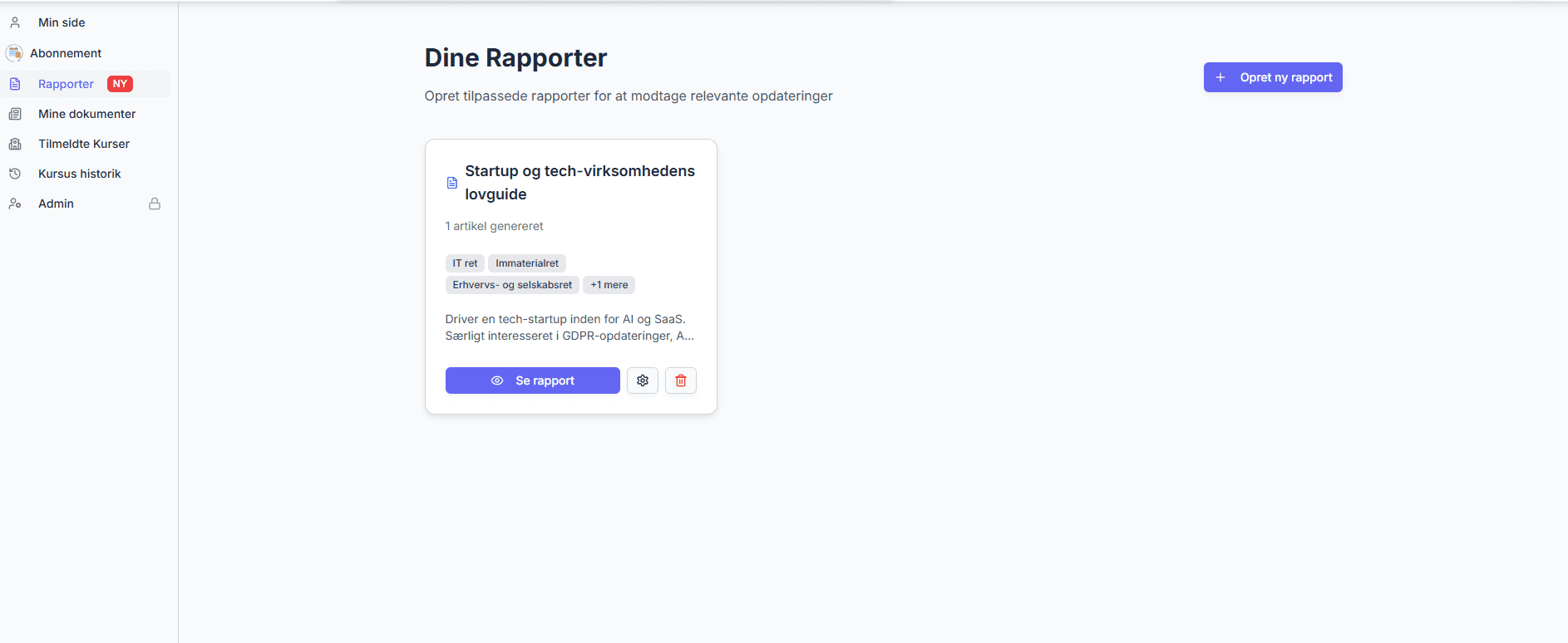Go to Abonnement page
This screenshot has width=1568, height=643.
click(x=66, y=53)
